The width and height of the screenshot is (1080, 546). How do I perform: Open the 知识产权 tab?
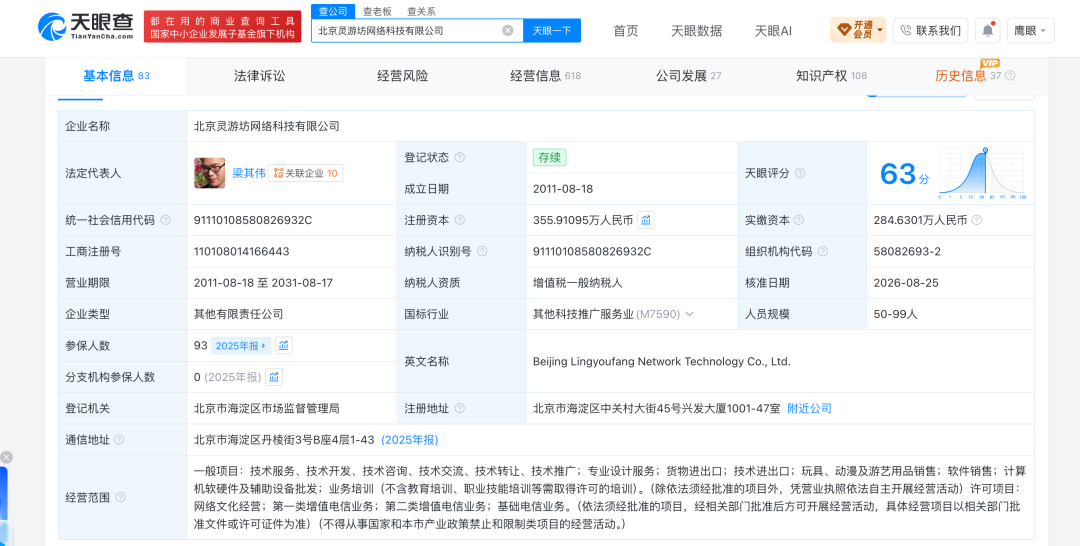[831, 76]
